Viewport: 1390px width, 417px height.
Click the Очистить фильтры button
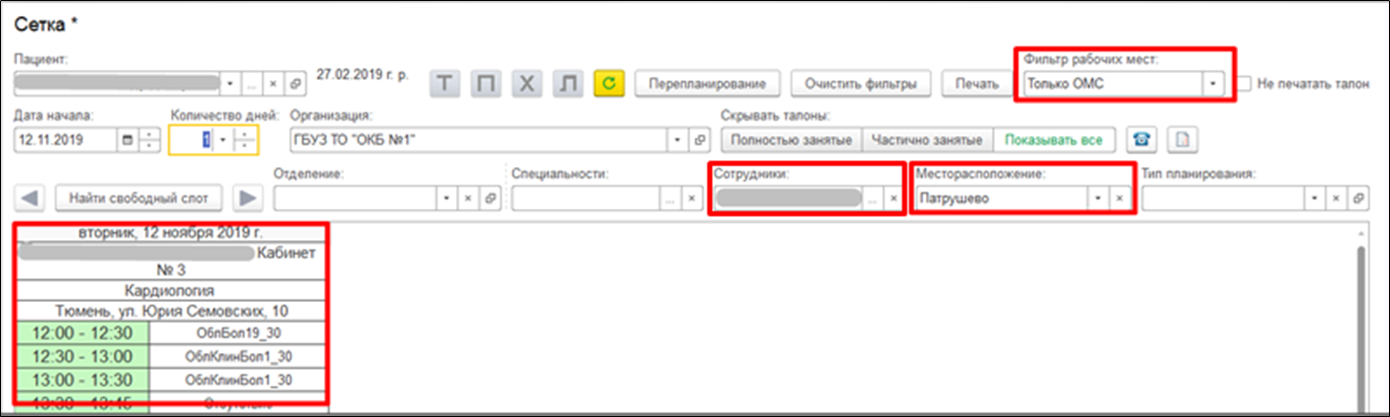[x=861, y=84]
